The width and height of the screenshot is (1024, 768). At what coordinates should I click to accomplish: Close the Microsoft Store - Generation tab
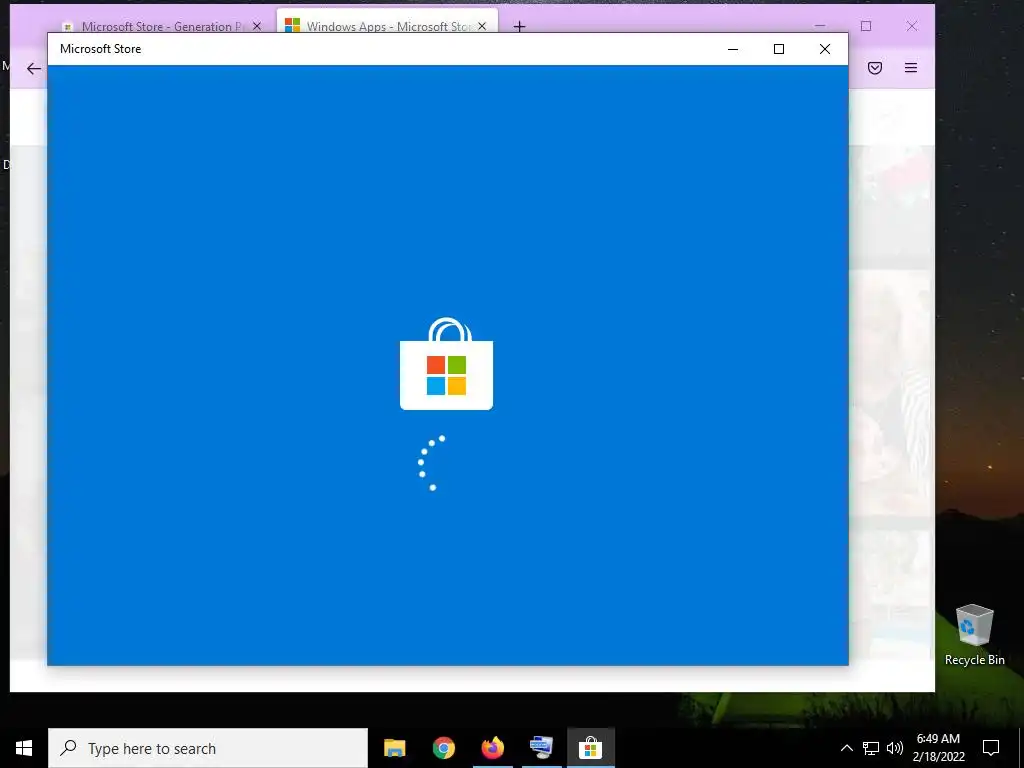257,26
